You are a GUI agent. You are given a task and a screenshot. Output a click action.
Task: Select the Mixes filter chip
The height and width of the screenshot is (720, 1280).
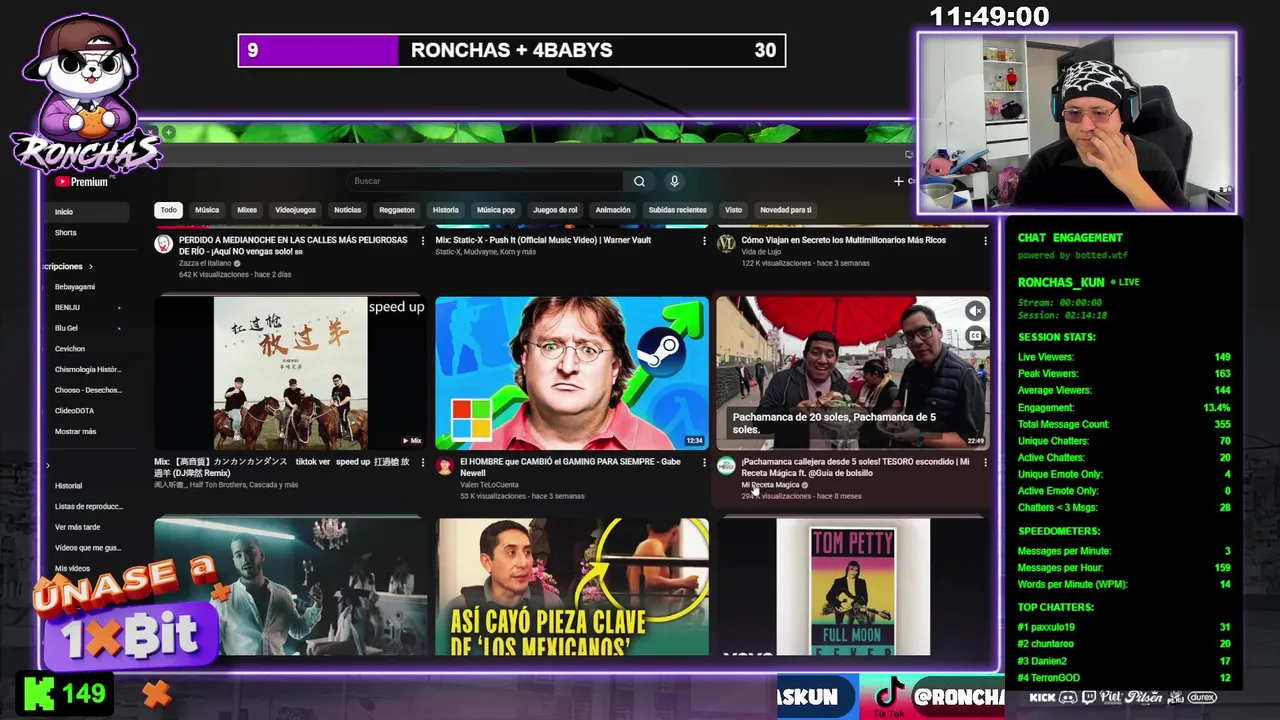click(247, 210)
